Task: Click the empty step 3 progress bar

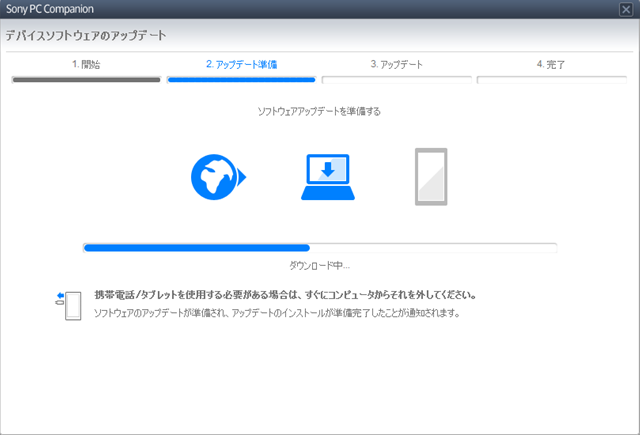Action: tap(397, 80)
